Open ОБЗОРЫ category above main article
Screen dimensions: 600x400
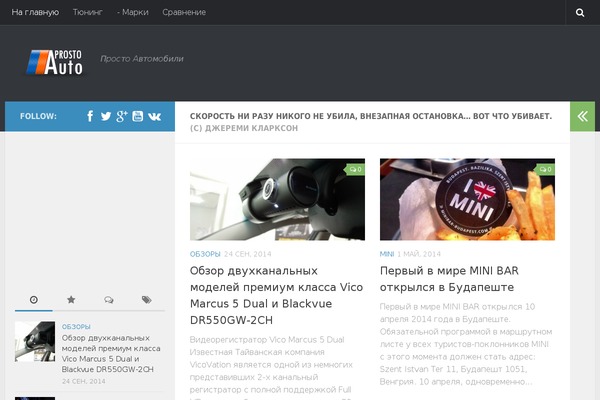205,254
